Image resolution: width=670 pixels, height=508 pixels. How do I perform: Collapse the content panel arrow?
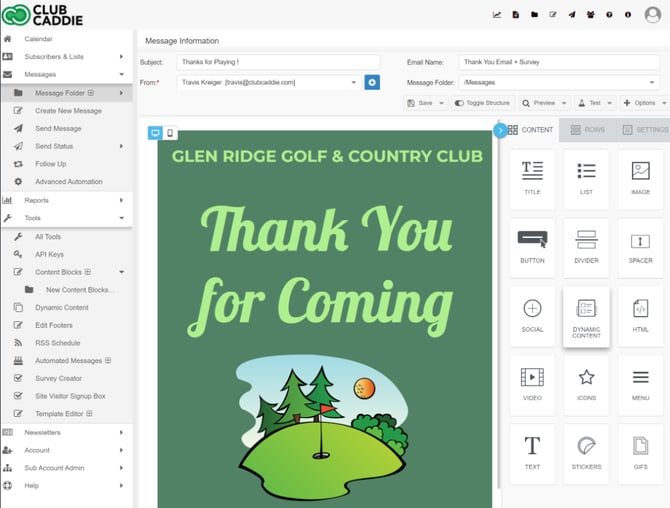500,130
